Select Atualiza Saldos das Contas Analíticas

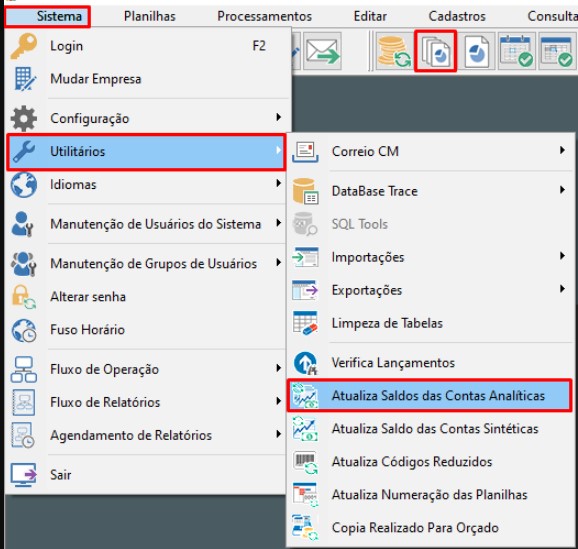pyautogui.click(x=429, y=396)
